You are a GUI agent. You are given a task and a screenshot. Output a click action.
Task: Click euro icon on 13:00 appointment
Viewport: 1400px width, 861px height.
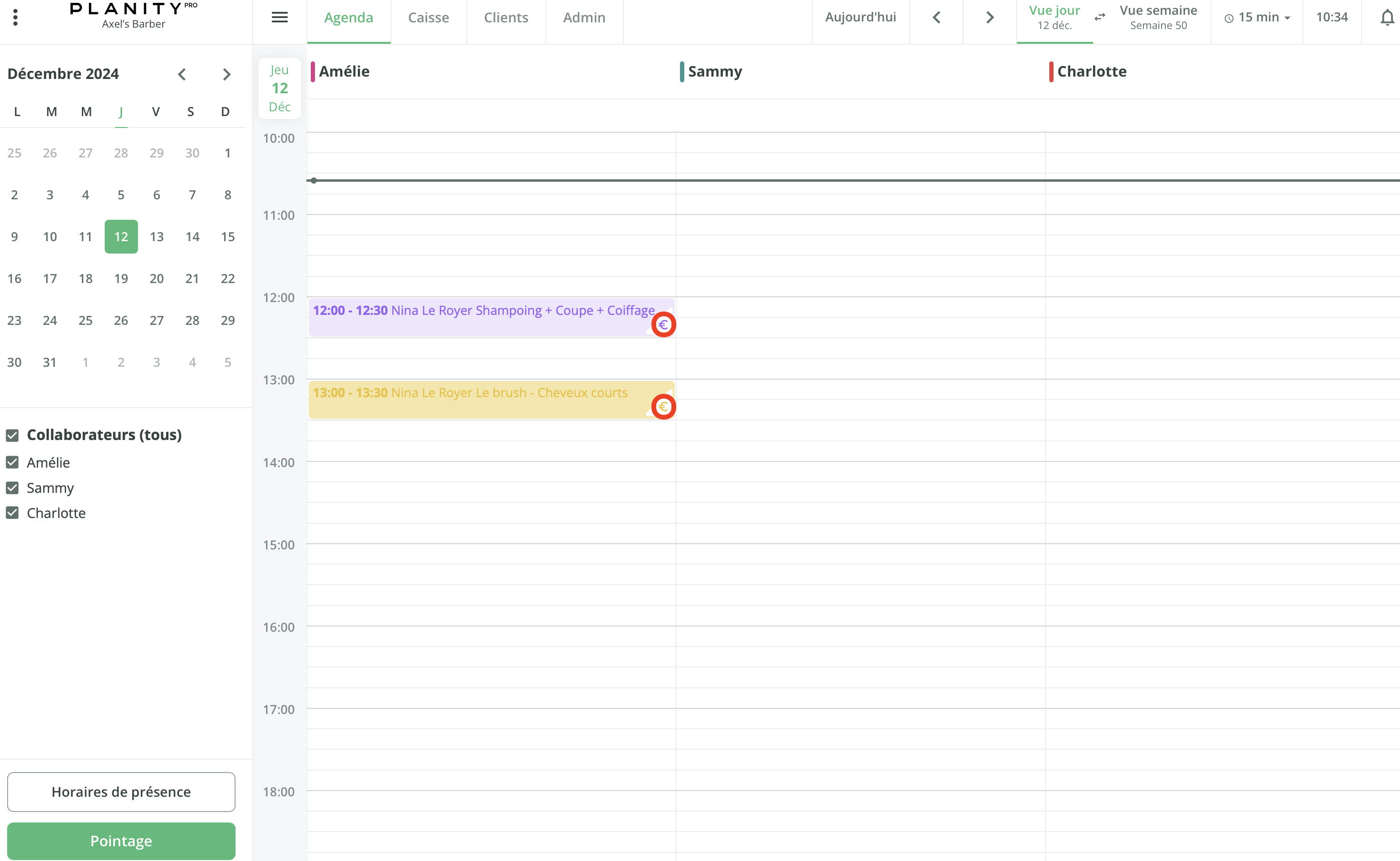(663, 407)
